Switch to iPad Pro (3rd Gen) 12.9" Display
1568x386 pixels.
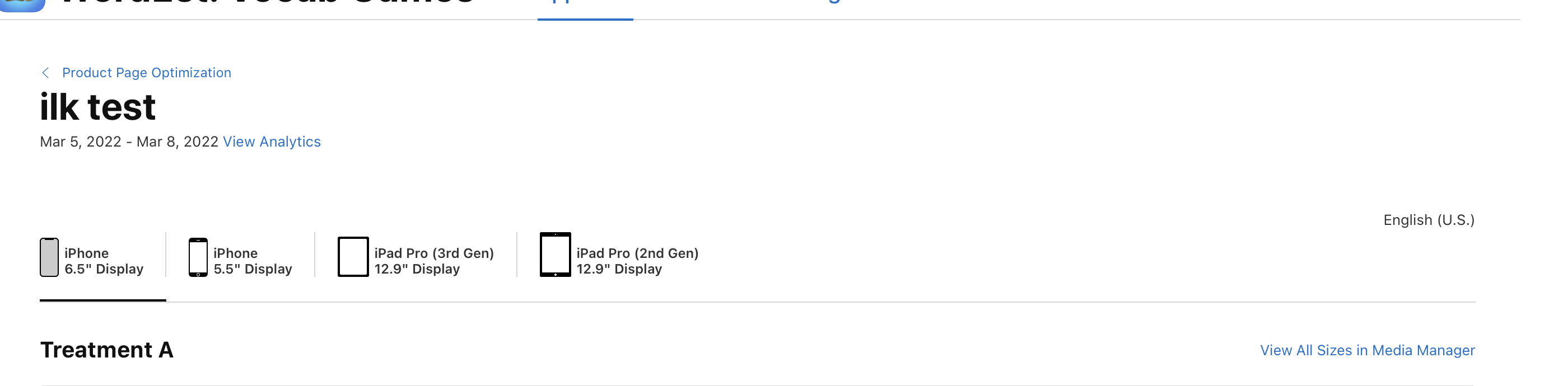[433, 261]
